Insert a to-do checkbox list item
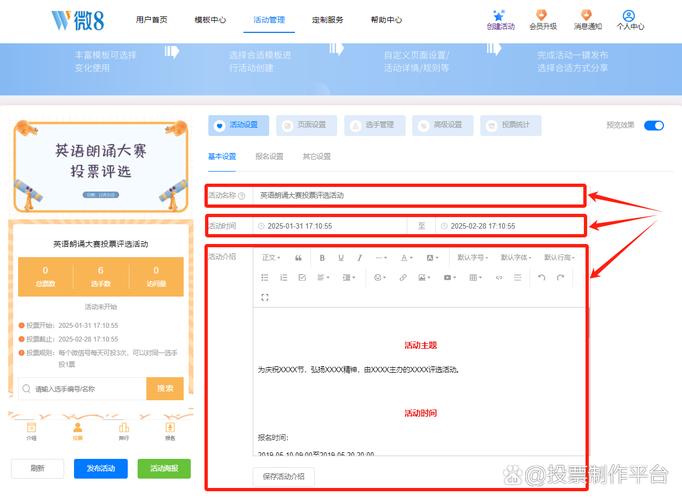 click(302, 277)
